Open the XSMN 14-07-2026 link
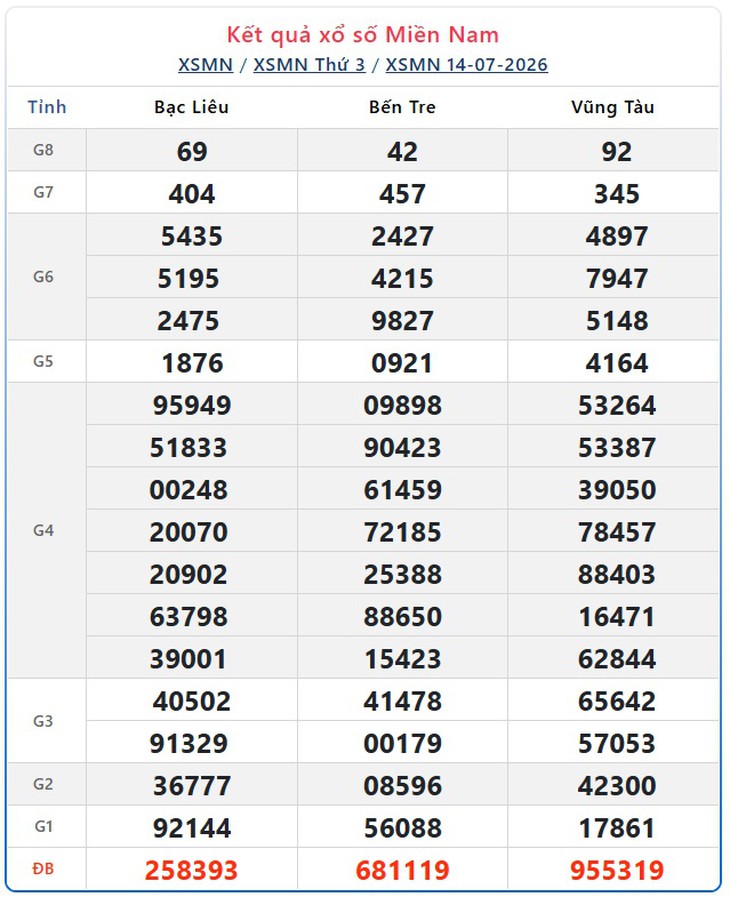The image size is (730, 897). (466, 65)
